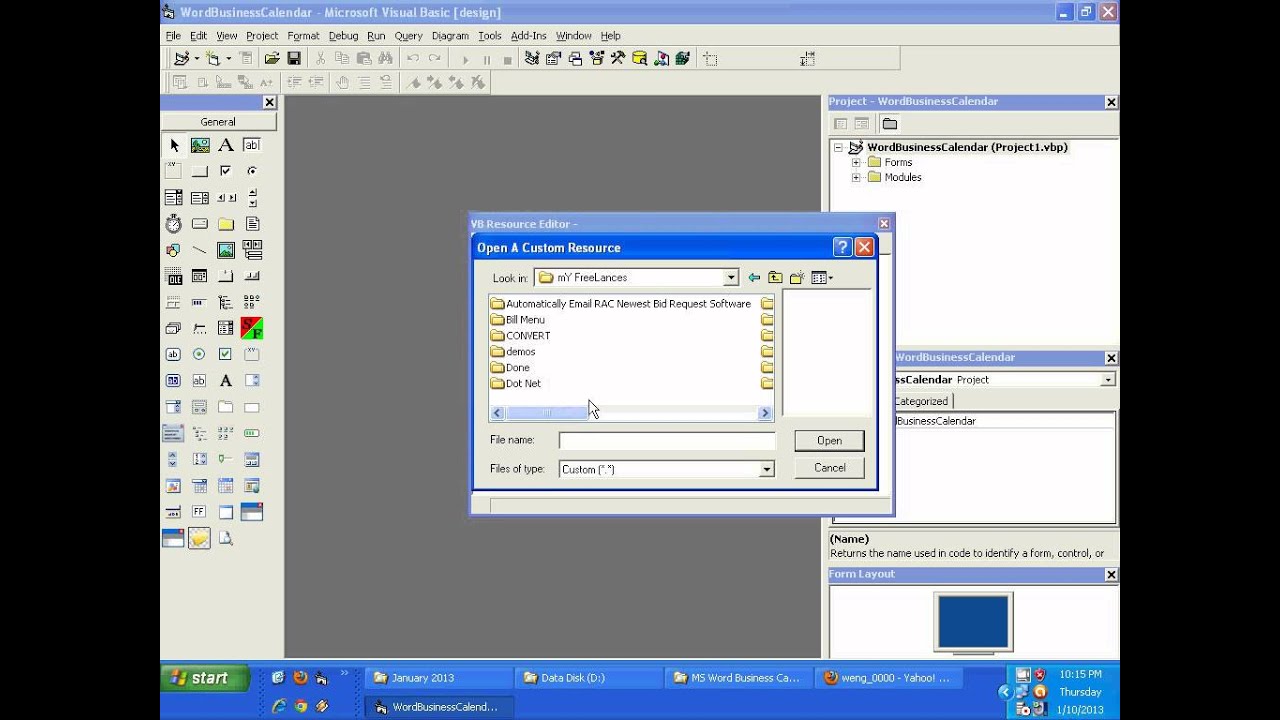
Task: Open Properties object selector dropdown
Action: coord(1108,380)
